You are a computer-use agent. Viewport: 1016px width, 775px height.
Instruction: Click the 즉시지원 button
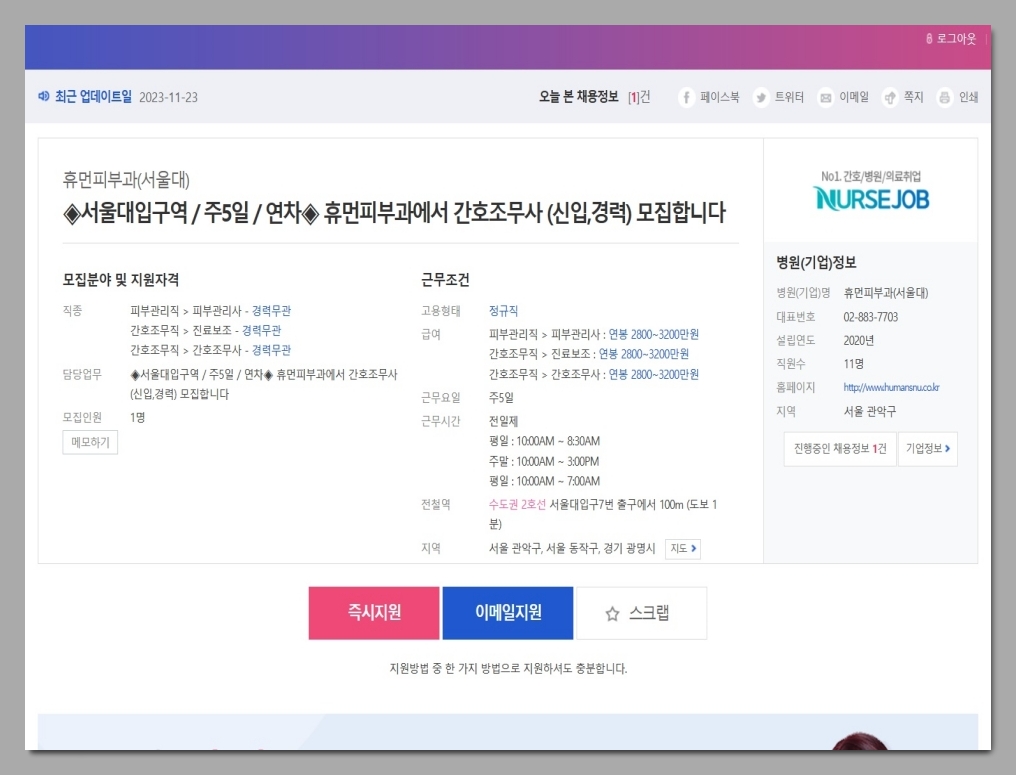click(374, 613)
